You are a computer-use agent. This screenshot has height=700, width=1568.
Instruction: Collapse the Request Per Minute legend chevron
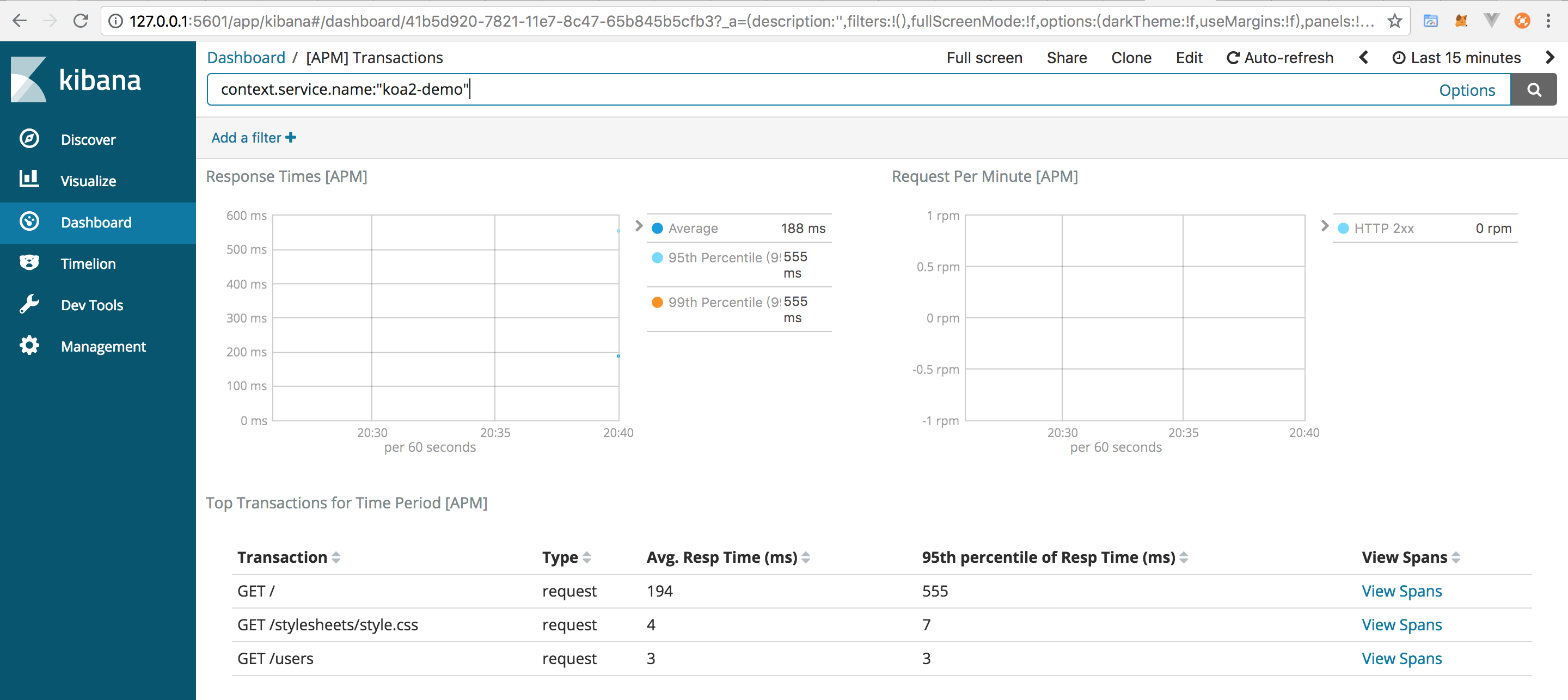click(x=1325, y=226)
